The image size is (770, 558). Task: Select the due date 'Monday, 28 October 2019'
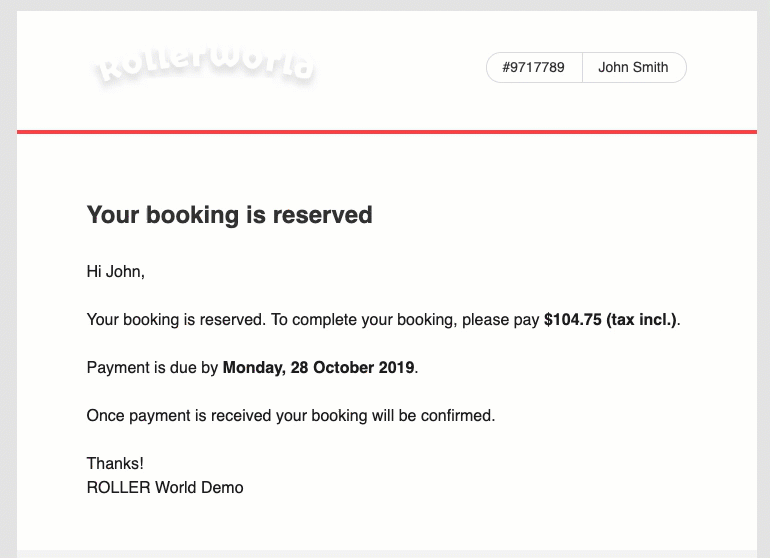tap(318, 367)
